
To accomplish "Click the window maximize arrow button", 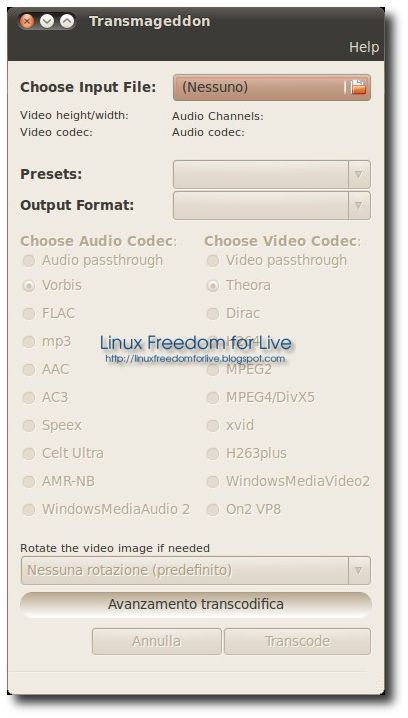I will coord(67,21).
